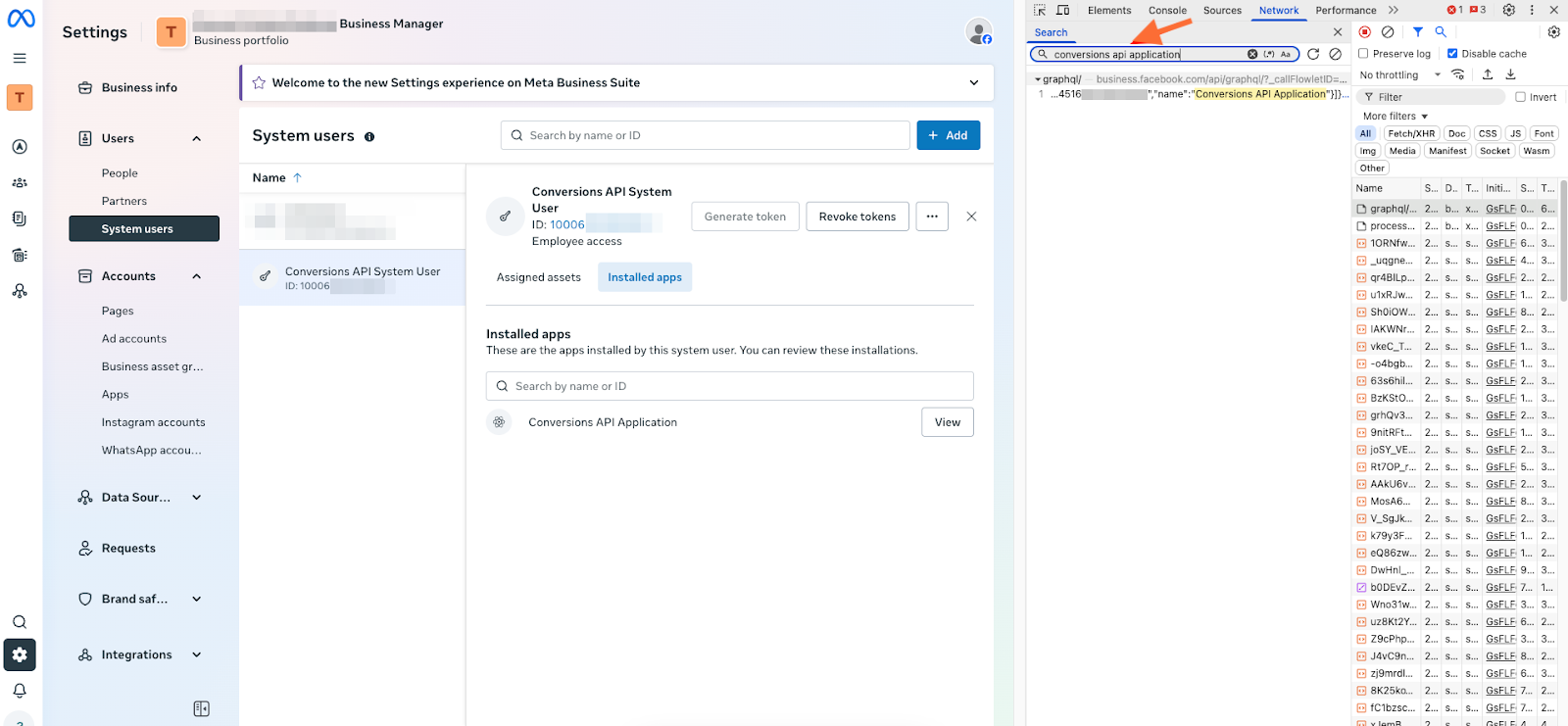Open the hamburger navigation menu
This screenshot has height=726, width=1568.
pos(20,59)
